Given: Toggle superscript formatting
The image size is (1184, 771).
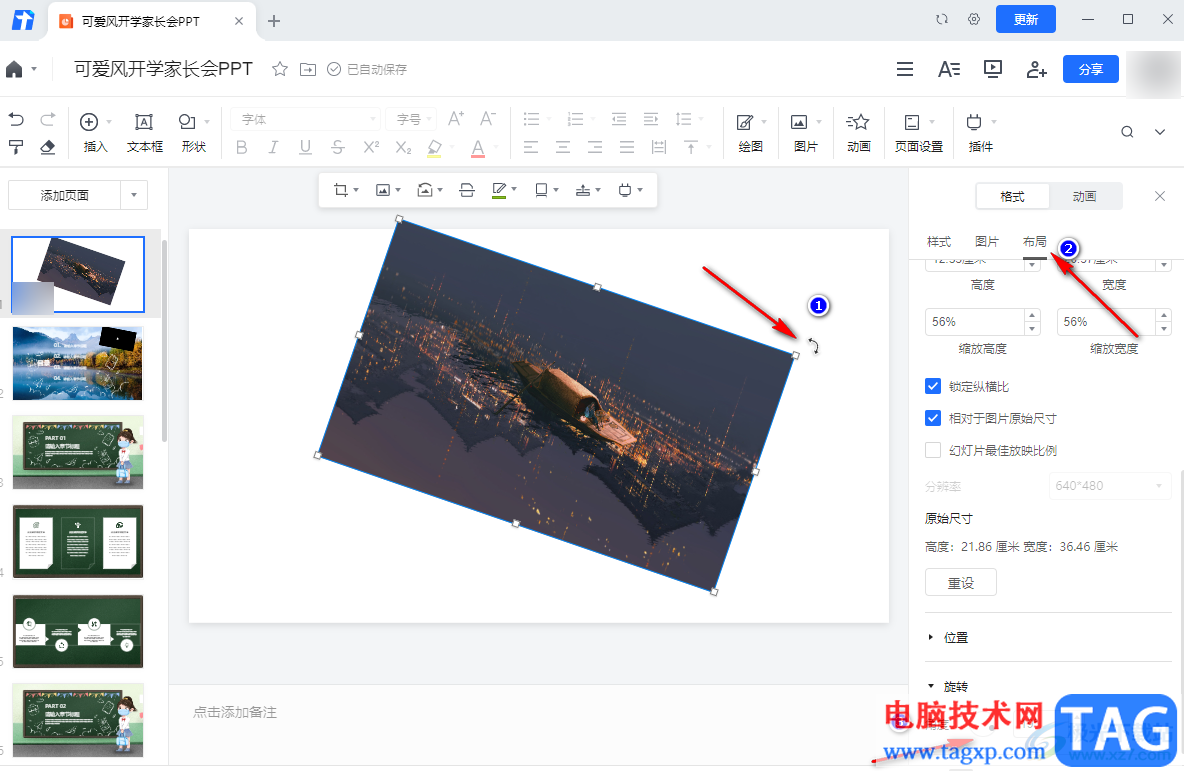Looking at the screenshot, I should [371, 147].
